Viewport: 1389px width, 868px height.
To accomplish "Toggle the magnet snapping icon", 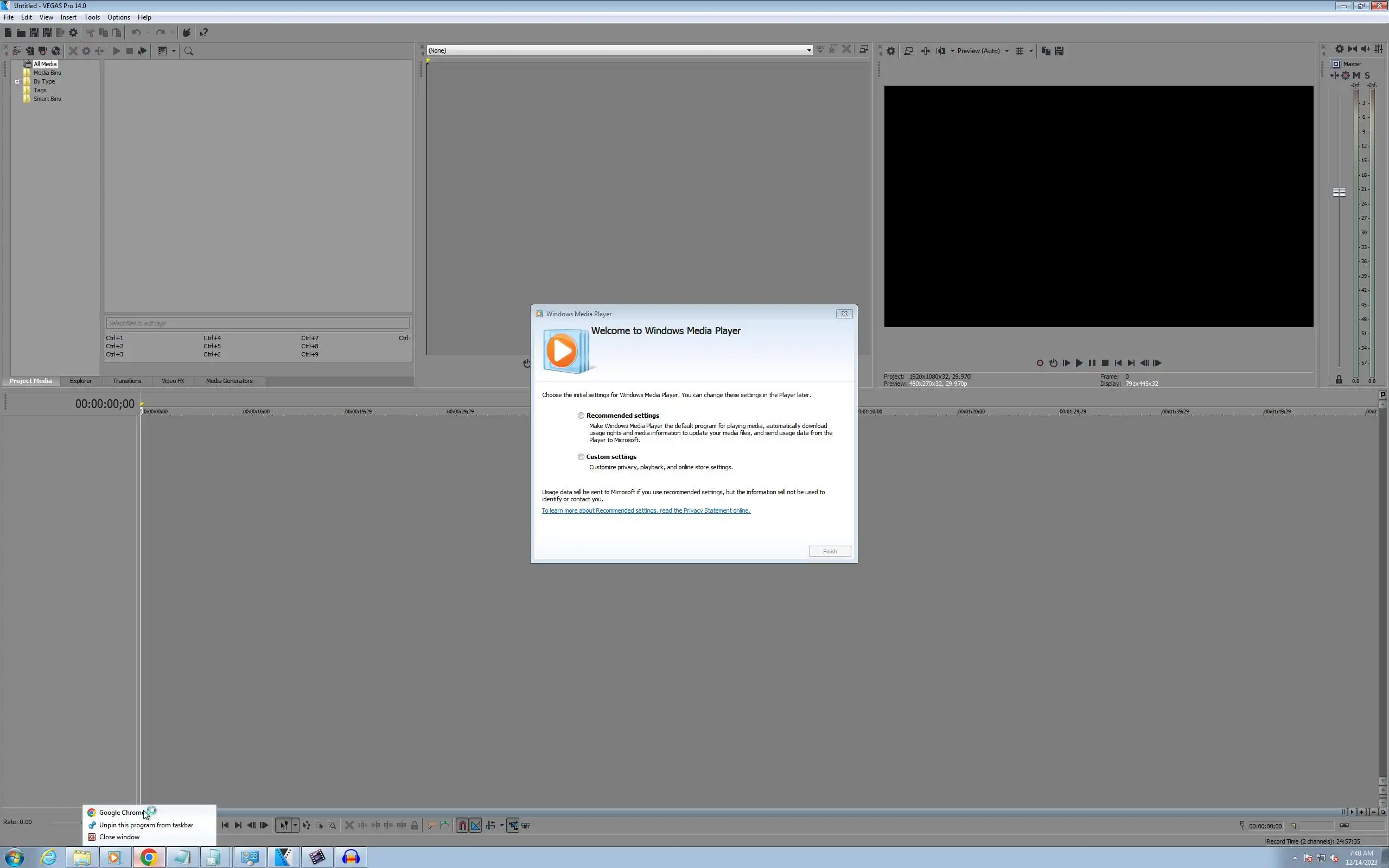I will (462, 826).
